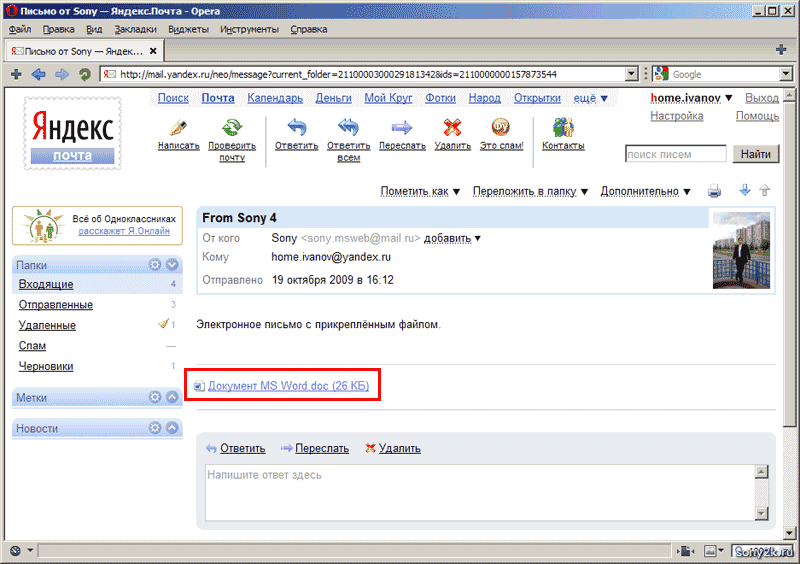Open search engine selector dropdown arrow
This screenshot has width=800, height=564.
click(x=786, y=74)
